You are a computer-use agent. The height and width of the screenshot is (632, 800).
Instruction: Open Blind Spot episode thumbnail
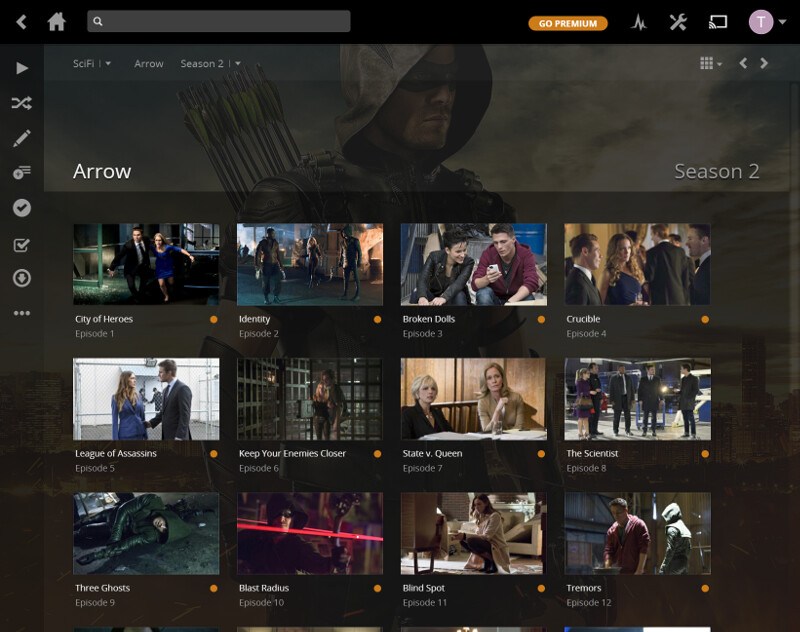tap(474, 534)
